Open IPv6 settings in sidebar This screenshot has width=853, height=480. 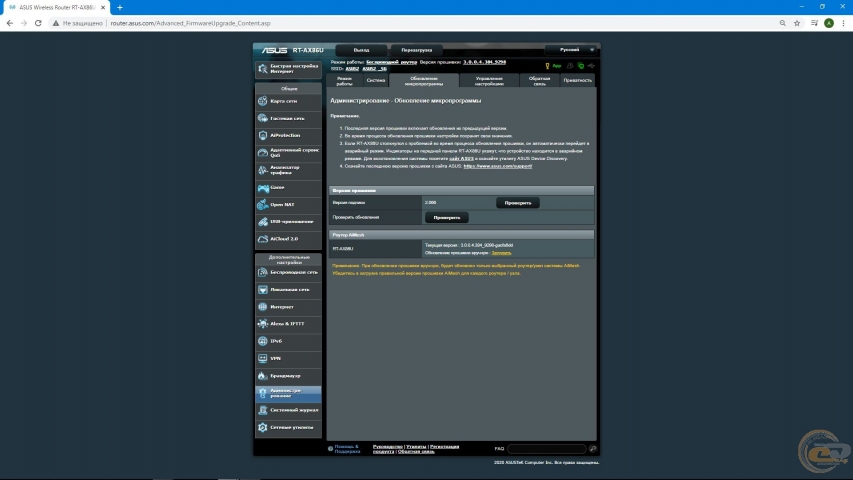click(288, 341)
